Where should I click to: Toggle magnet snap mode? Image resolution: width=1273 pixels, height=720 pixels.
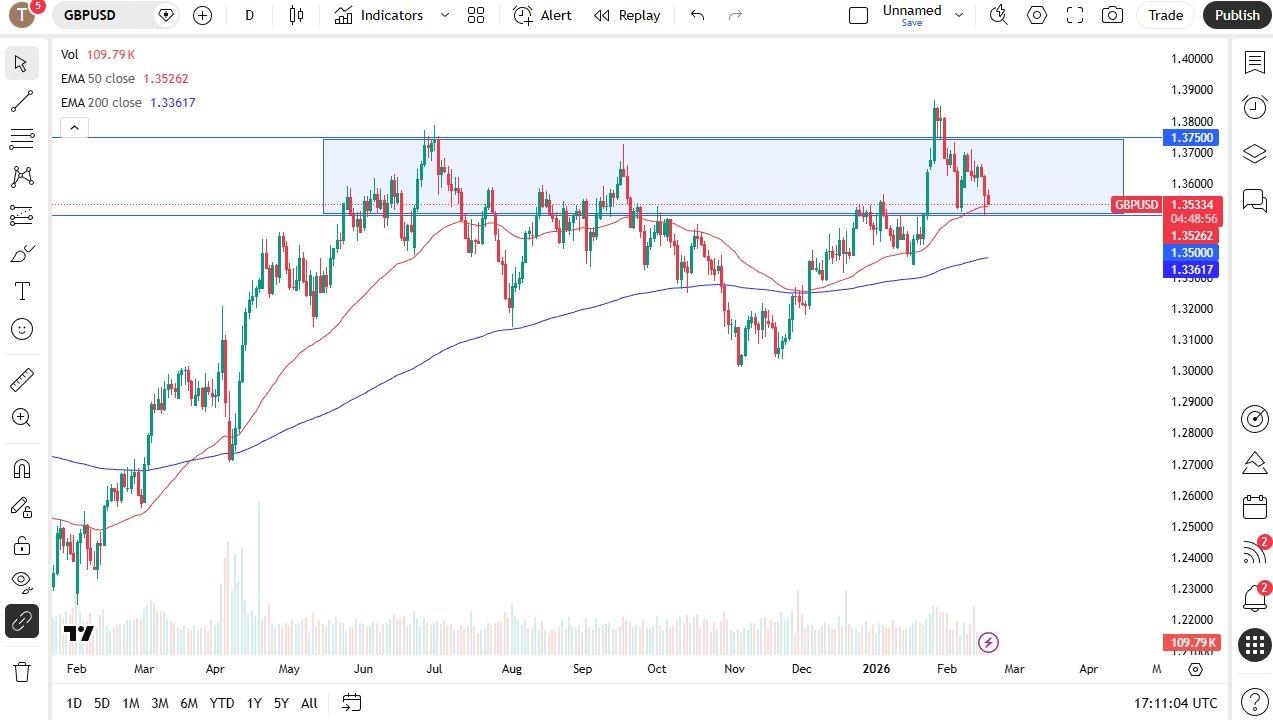click(x=22, y=468)
